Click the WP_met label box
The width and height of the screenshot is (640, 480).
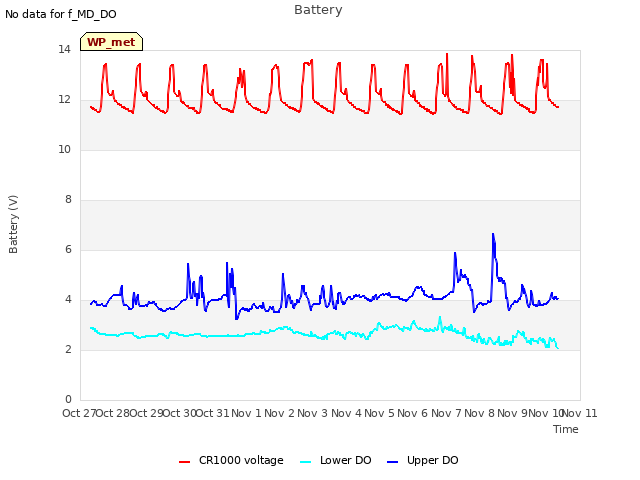click(x=111, y=42)
